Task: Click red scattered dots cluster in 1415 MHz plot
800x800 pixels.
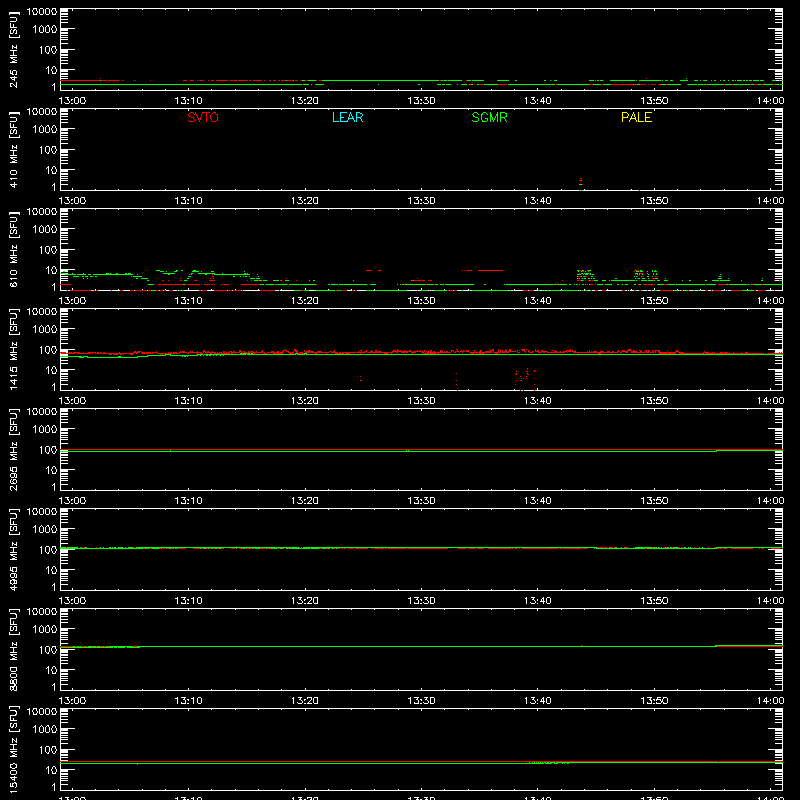Action: (525, 379)
